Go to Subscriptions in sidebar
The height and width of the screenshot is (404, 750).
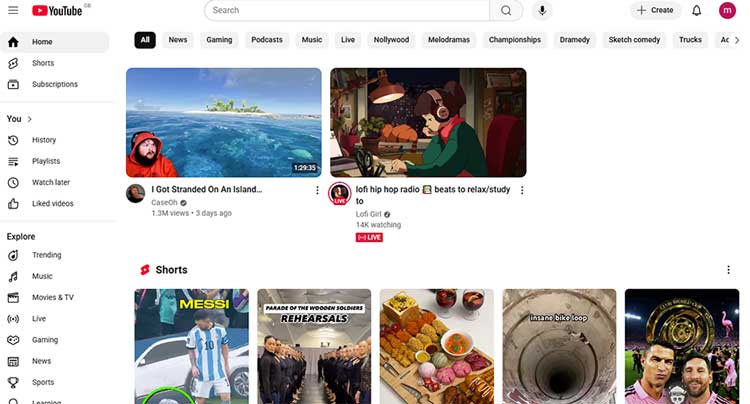pyautogui.click(x=54, y=84)
